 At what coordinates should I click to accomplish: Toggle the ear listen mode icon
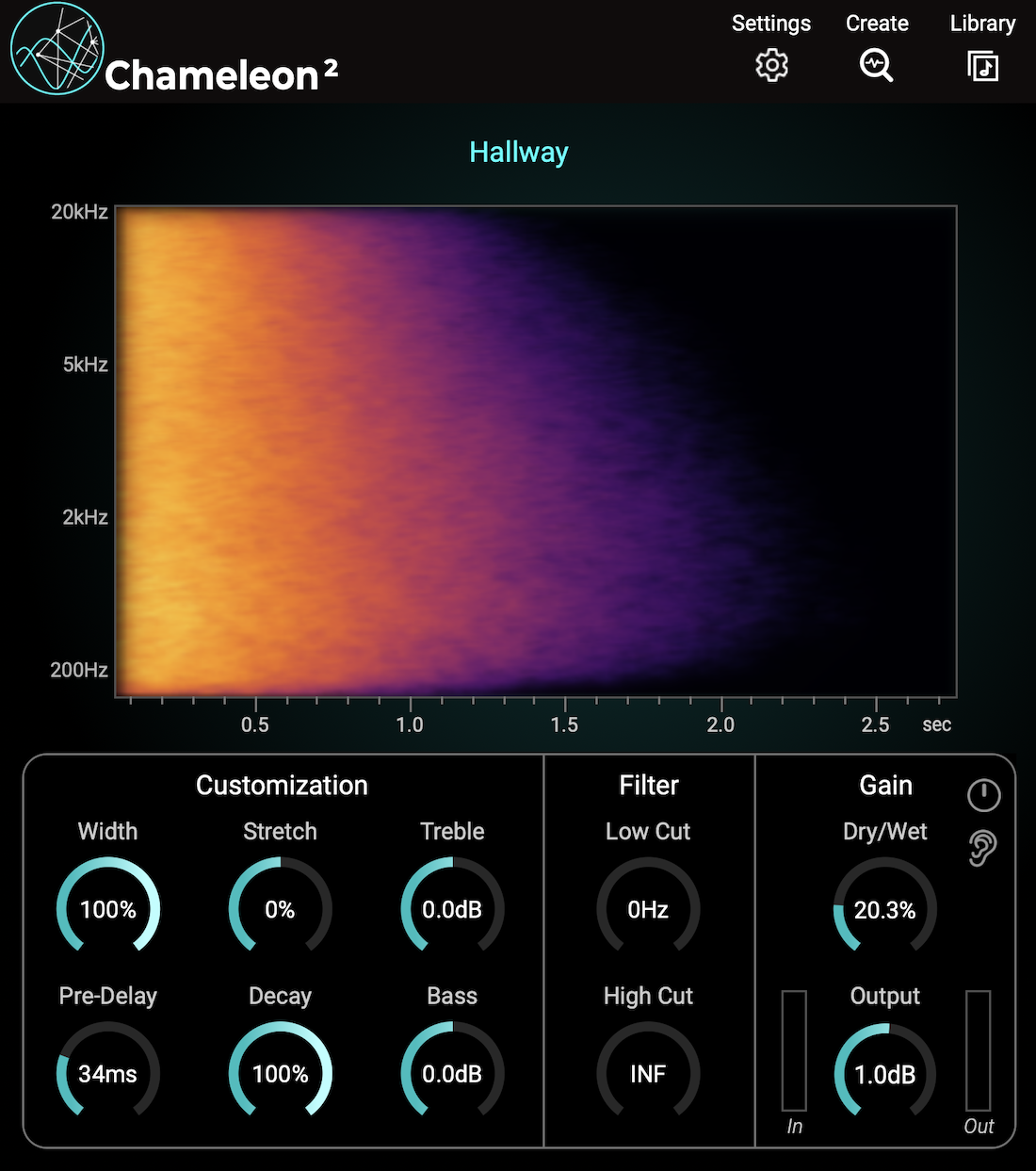982,848
